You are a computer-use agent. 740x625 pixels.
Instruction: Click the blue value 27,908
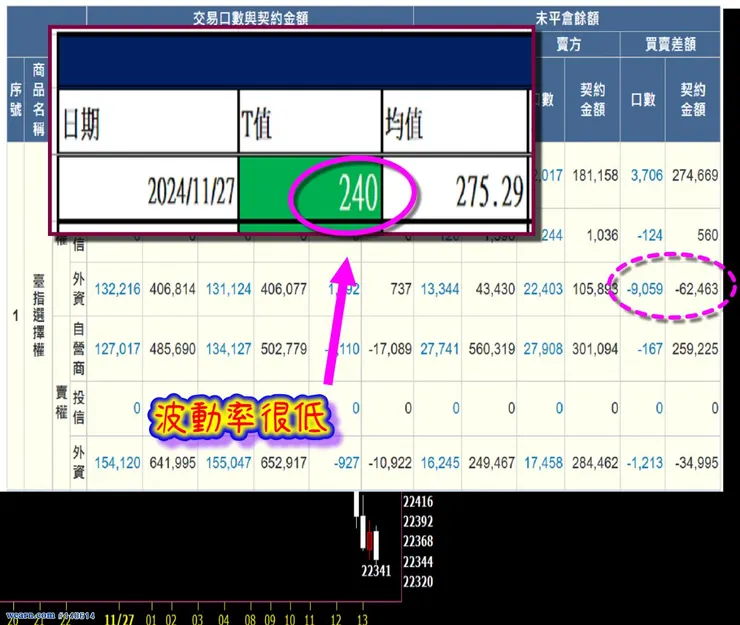pos(543,349)
